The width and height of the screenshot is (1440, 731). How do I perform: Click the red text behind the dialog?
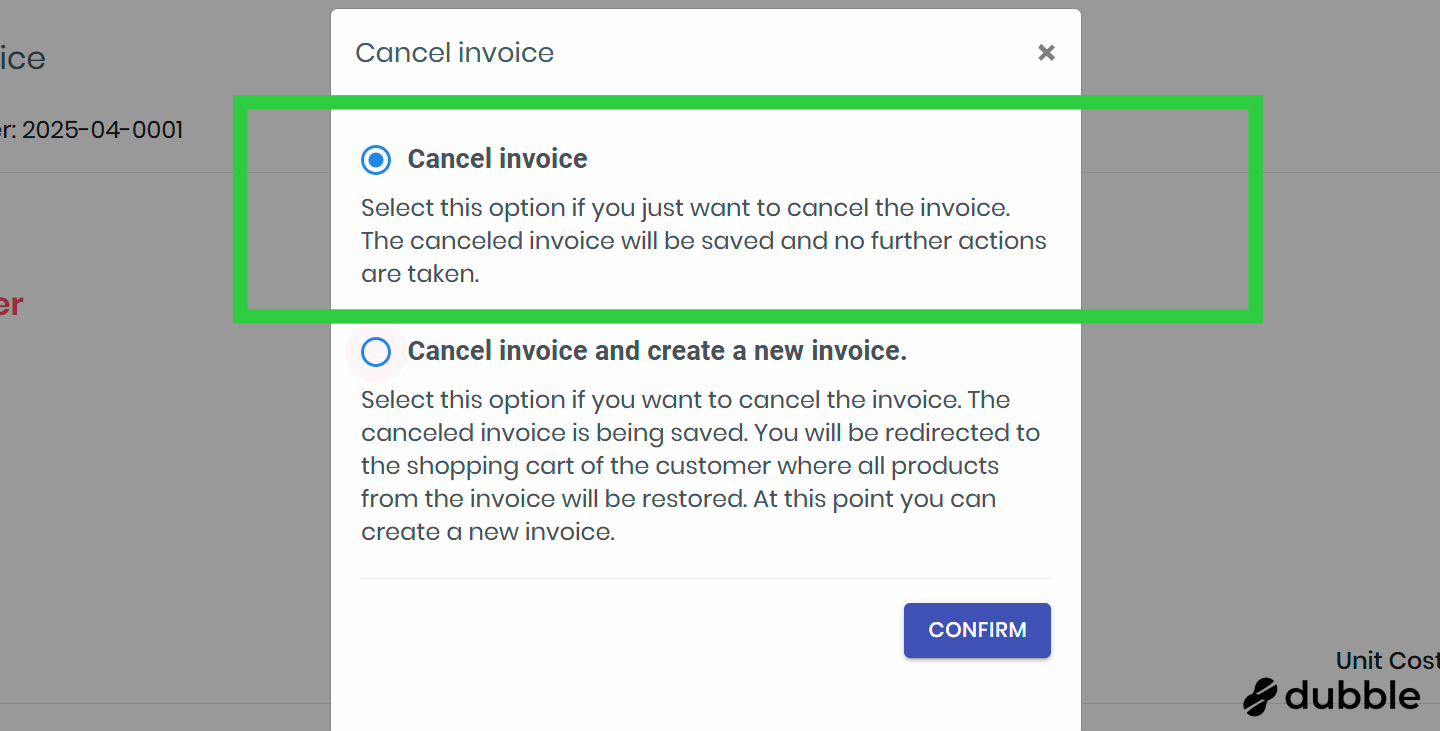pos(10,305)
